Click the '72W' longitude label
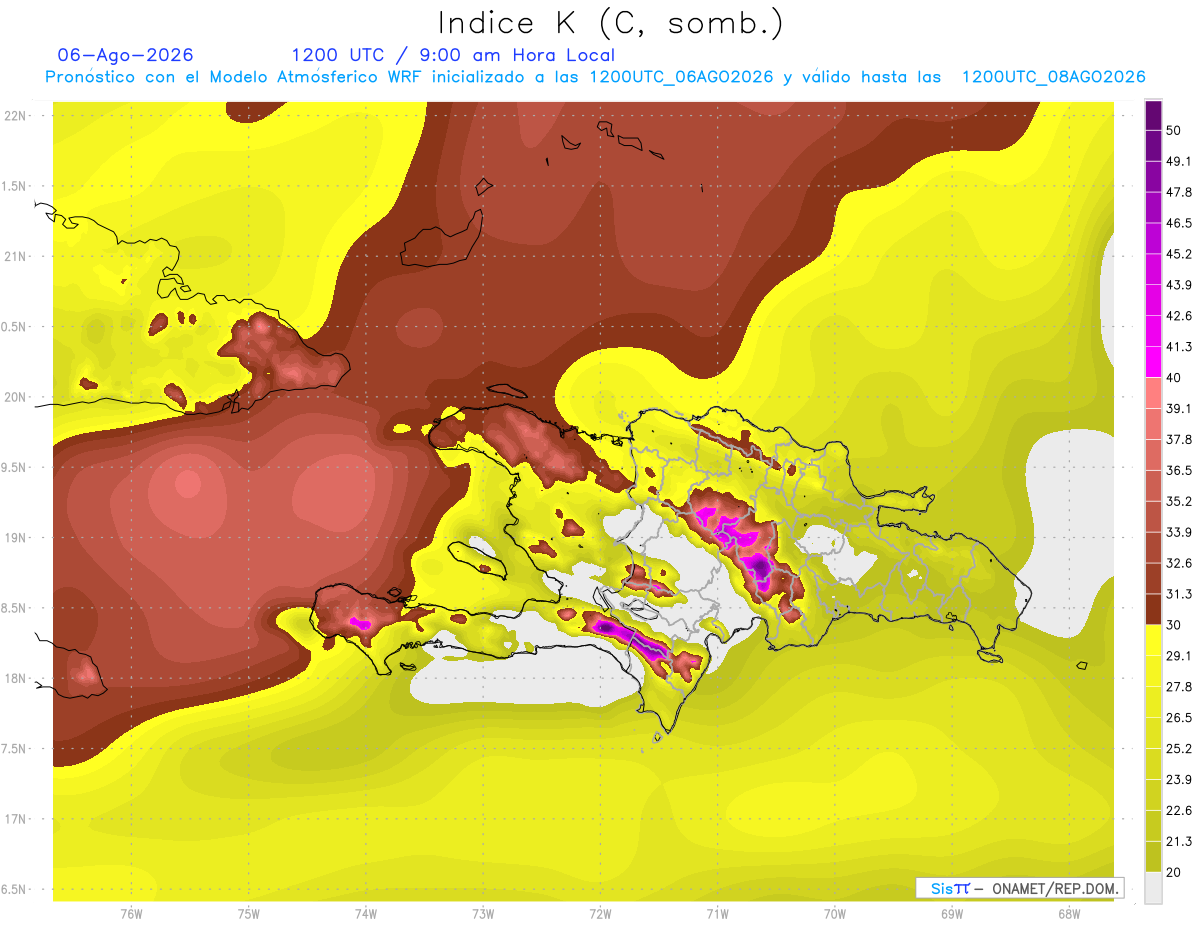 coord(600,913)
